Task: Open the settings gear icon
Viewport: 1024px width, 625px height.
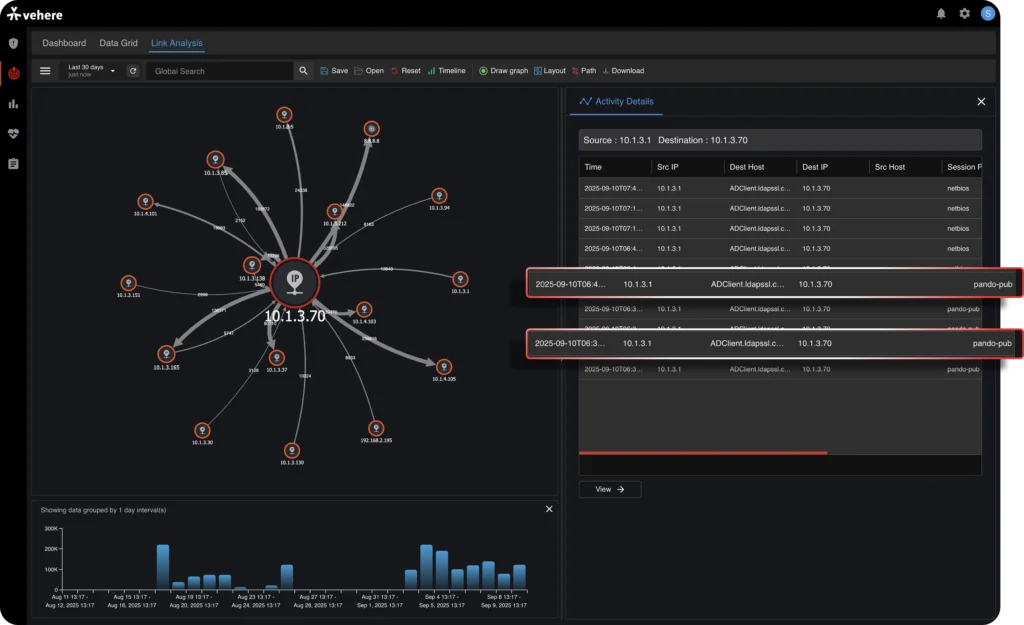Action: pyautogui.click(x=965, y=14)
